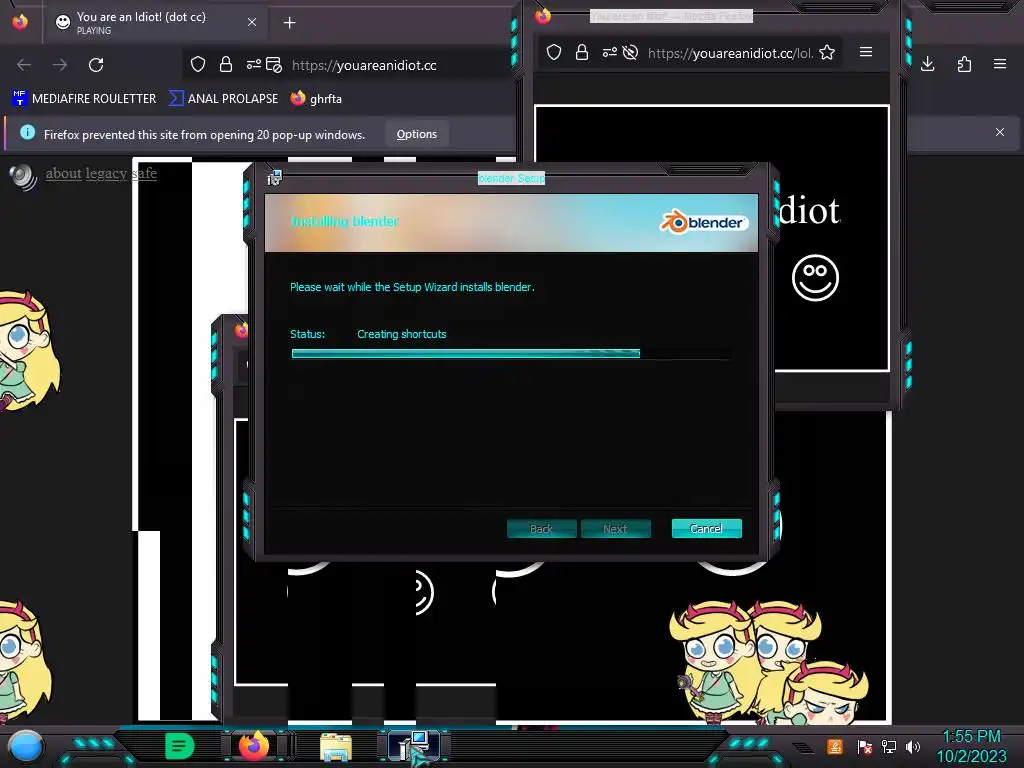Open the main Firefox hamburger menu
The height and width of the screenshot is (768, 1024).
pyautogui.click(x=1000, y=64)
